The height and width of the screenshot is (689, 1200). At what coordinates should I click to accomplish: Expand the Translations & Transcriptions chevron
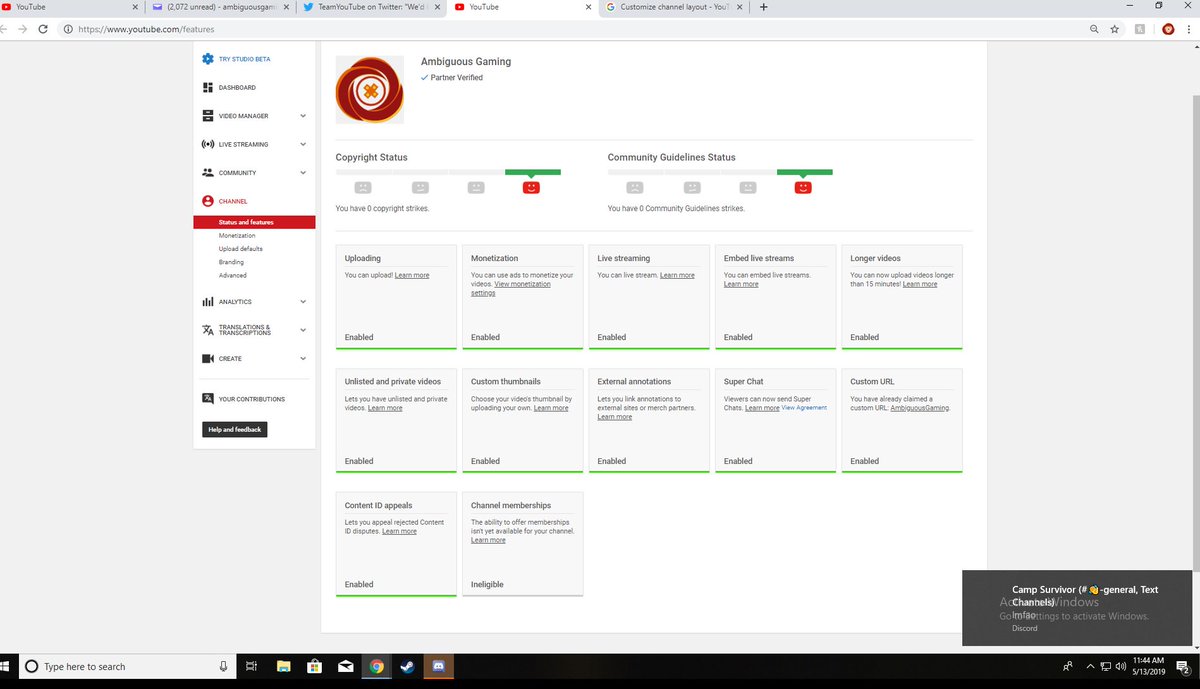[x=303, y=330]
